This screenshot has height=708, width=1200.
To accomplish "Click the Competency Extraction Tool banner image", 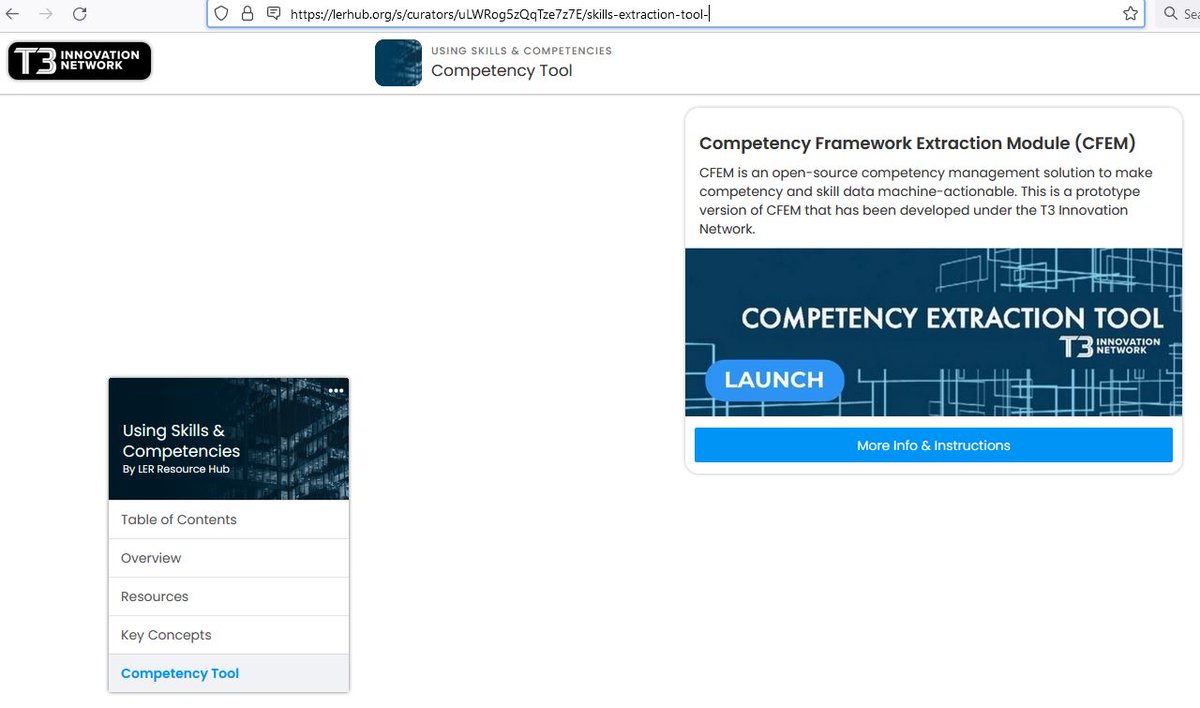I will (x=933, y=332).
